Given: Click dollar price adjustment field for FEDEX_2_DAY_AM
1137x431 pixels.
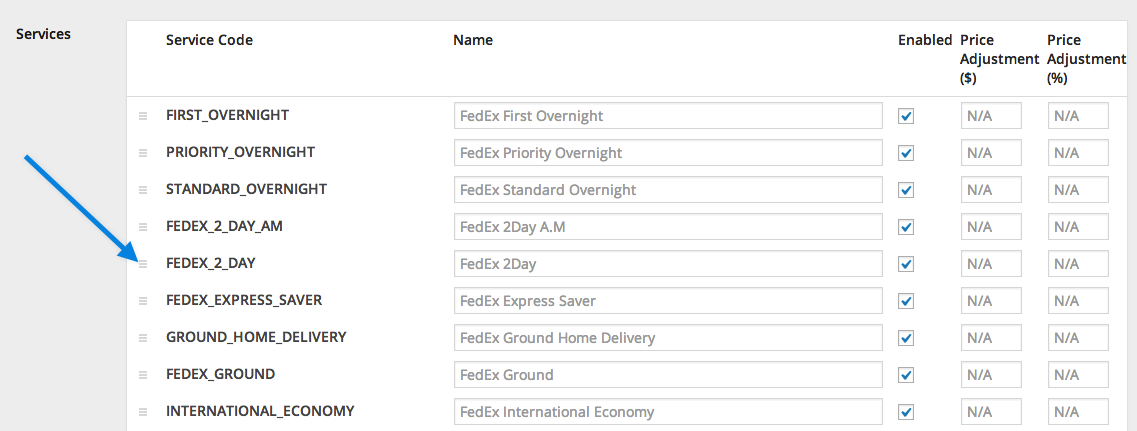Looking at the screenshot, I should [991, 227].
